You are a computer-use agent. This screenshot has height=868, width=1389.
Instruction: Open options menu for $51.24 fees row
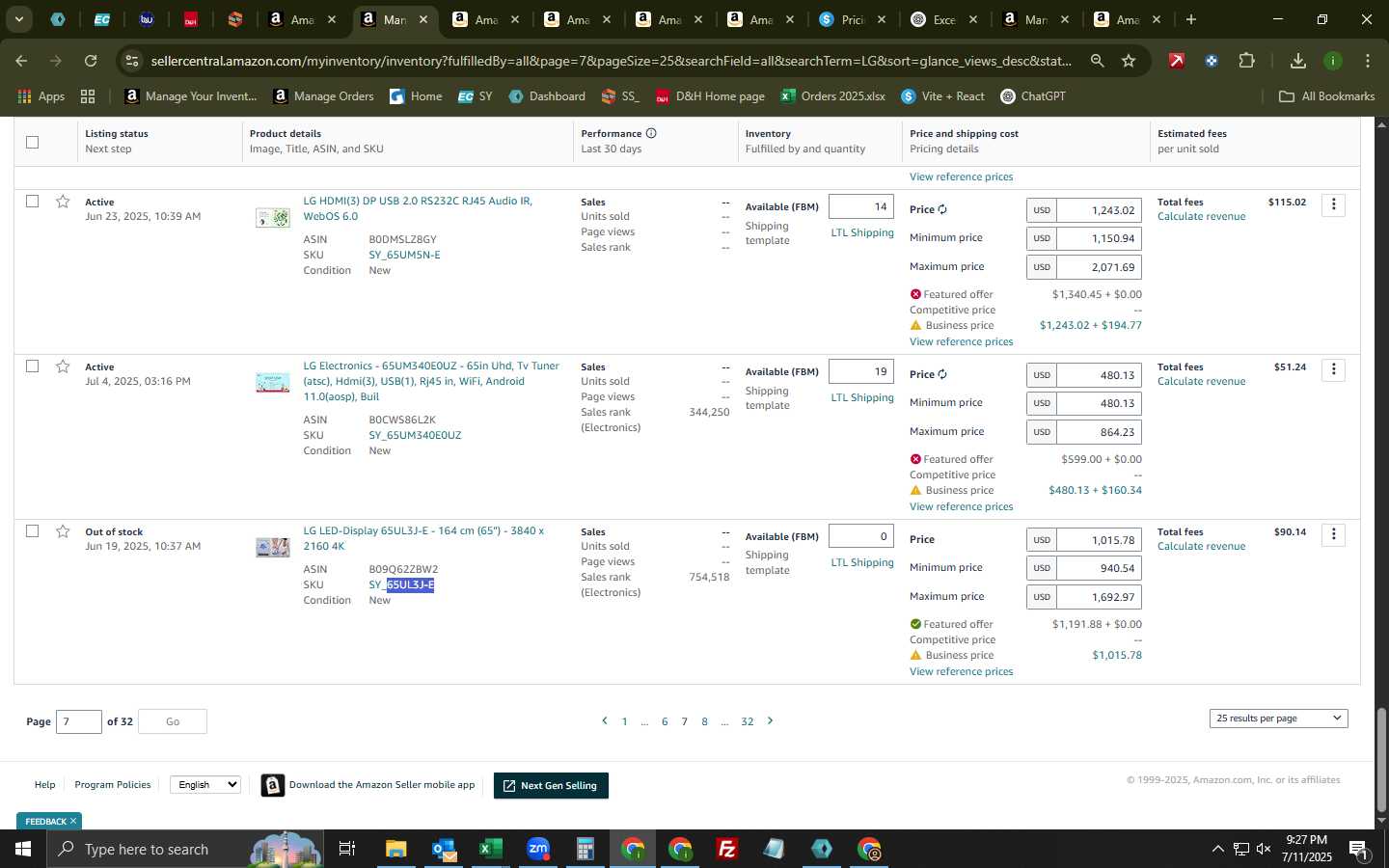1333,369
